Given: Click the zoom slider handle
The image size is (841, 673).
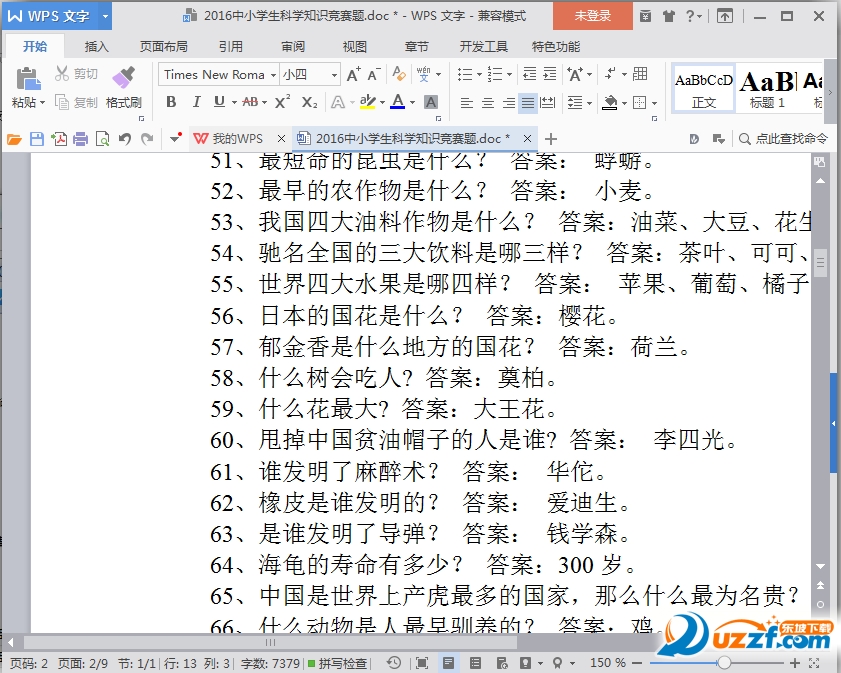Looking at the screenshot, I should 724,663.
